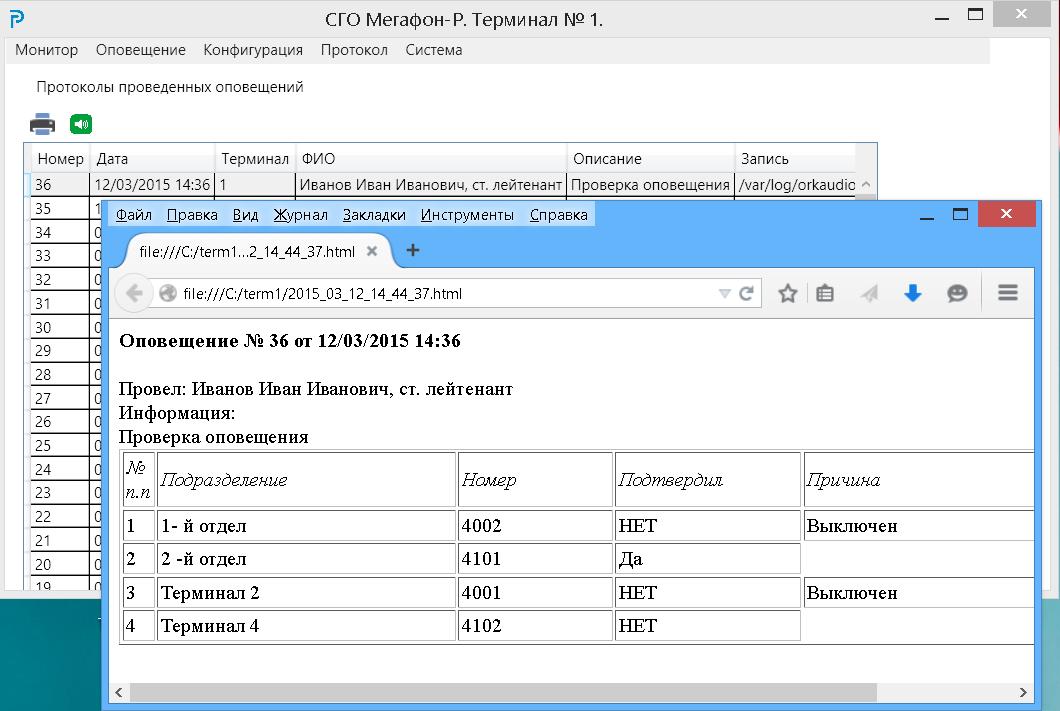
Task: Open browser Закладки menu
Action: [x=374, y=215]
